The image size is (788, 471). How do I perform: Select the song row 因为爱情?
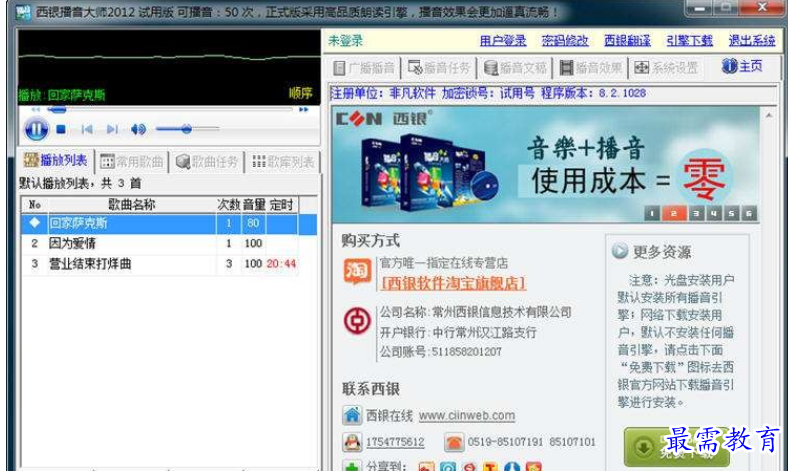click(x=160, y=244)
